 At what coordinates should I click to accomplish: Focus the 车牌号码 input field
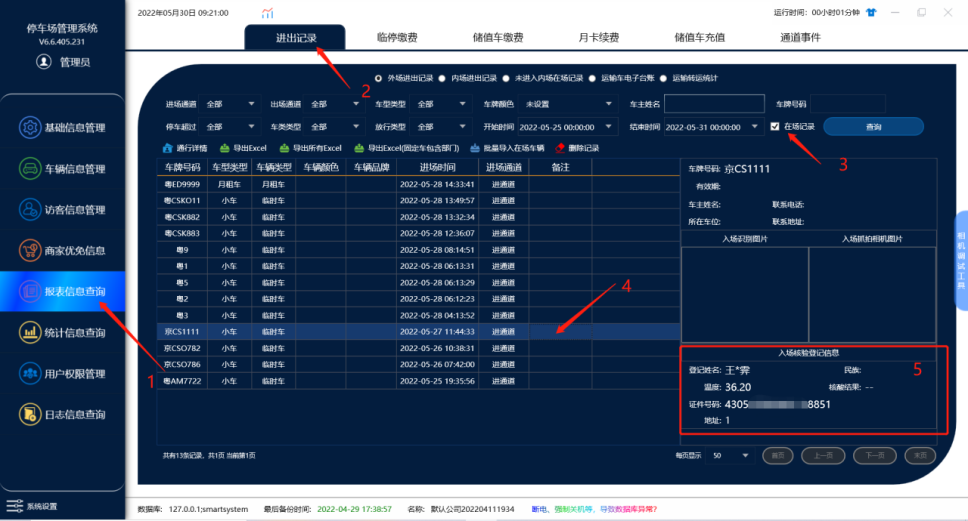click(x=848, y=104)
